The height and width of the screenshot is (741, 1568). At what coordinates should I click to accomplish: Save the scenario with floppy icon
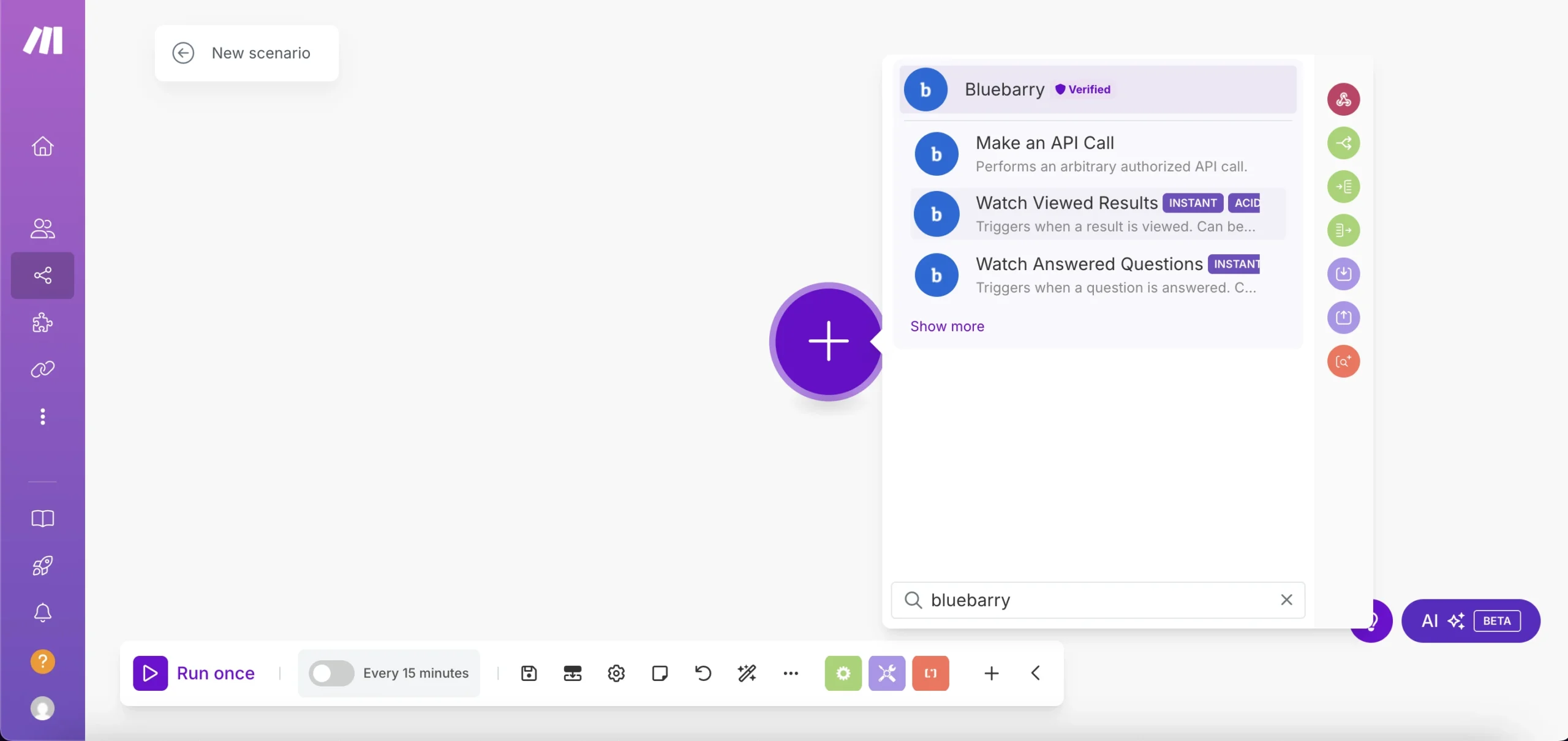tap(529, 674)
